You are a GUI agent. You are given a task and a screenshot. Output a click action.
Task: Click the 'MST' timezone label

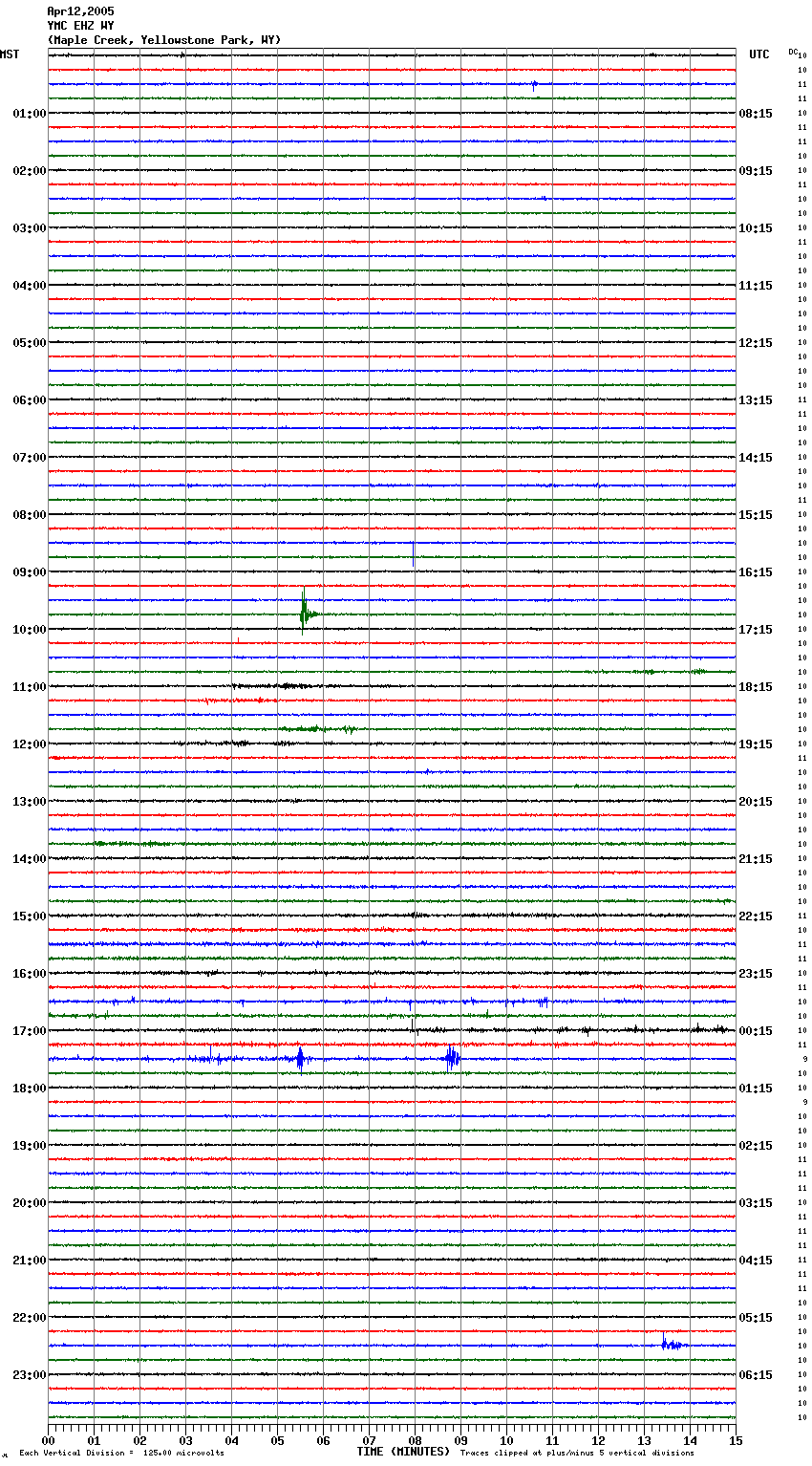click(x=10, y=54)
